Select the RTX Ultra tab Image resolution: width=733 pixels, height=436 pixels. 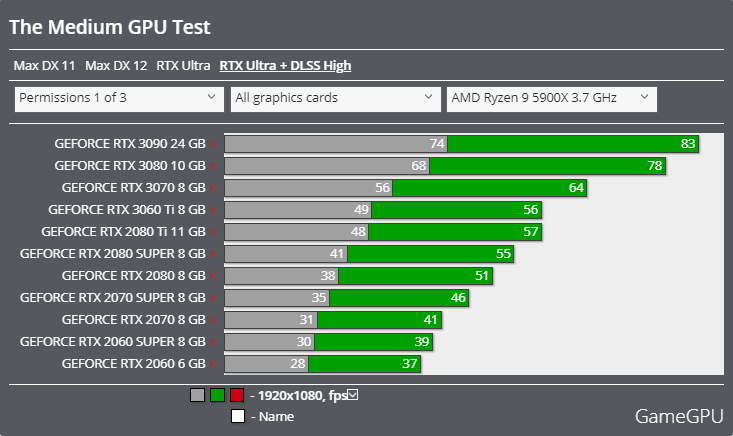(x=183, y=65)
